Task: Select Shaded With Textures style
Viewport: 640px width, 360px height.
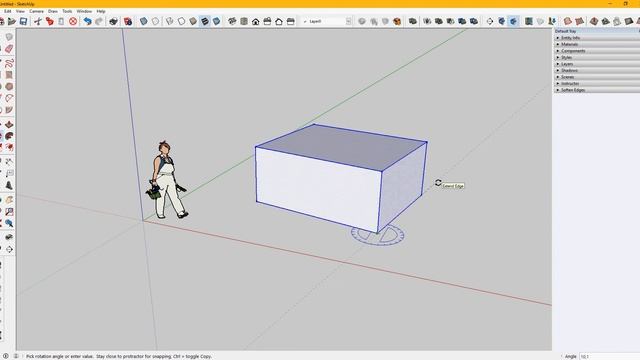Action: tap(205, 21)
